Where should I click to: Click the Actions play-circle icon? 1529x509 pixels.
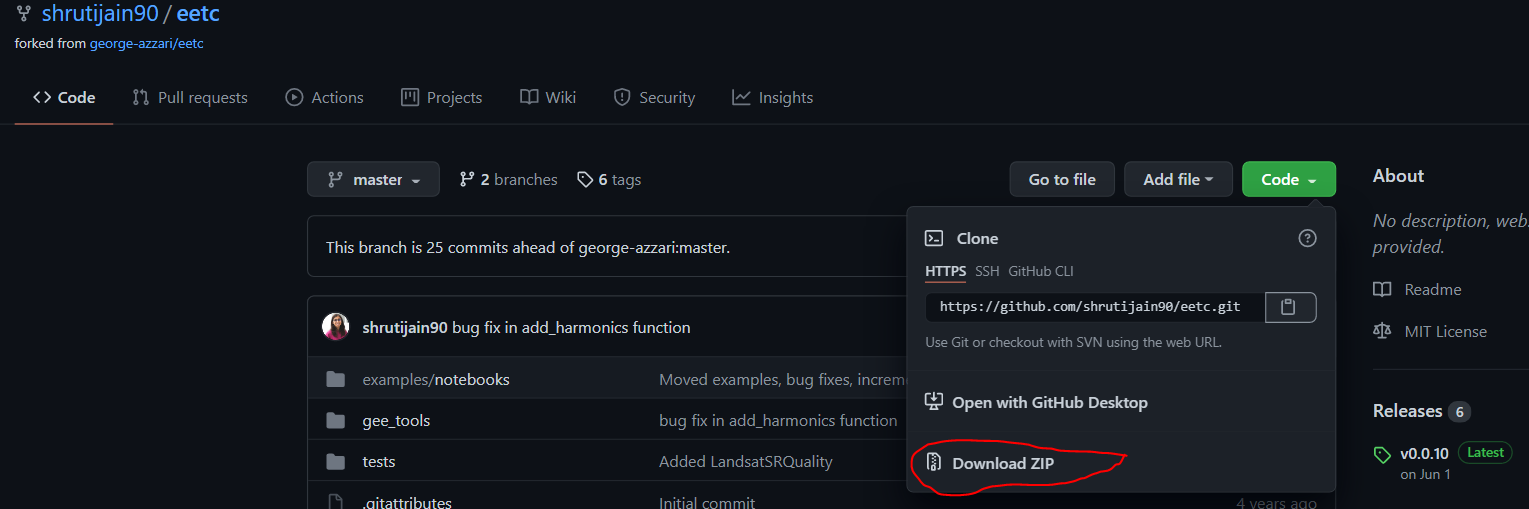[294, 97]
